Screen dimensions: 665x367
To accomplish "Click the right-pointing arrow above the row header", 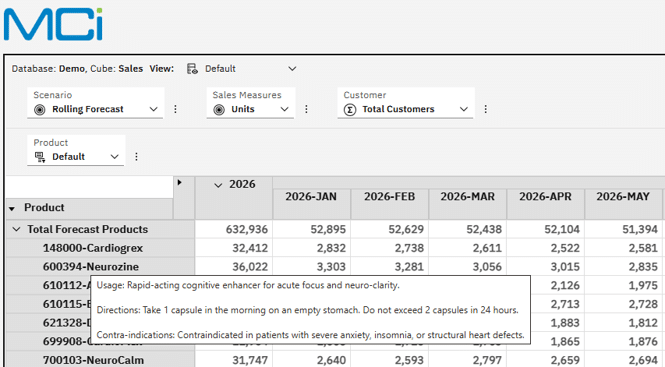I will point(179,182).
